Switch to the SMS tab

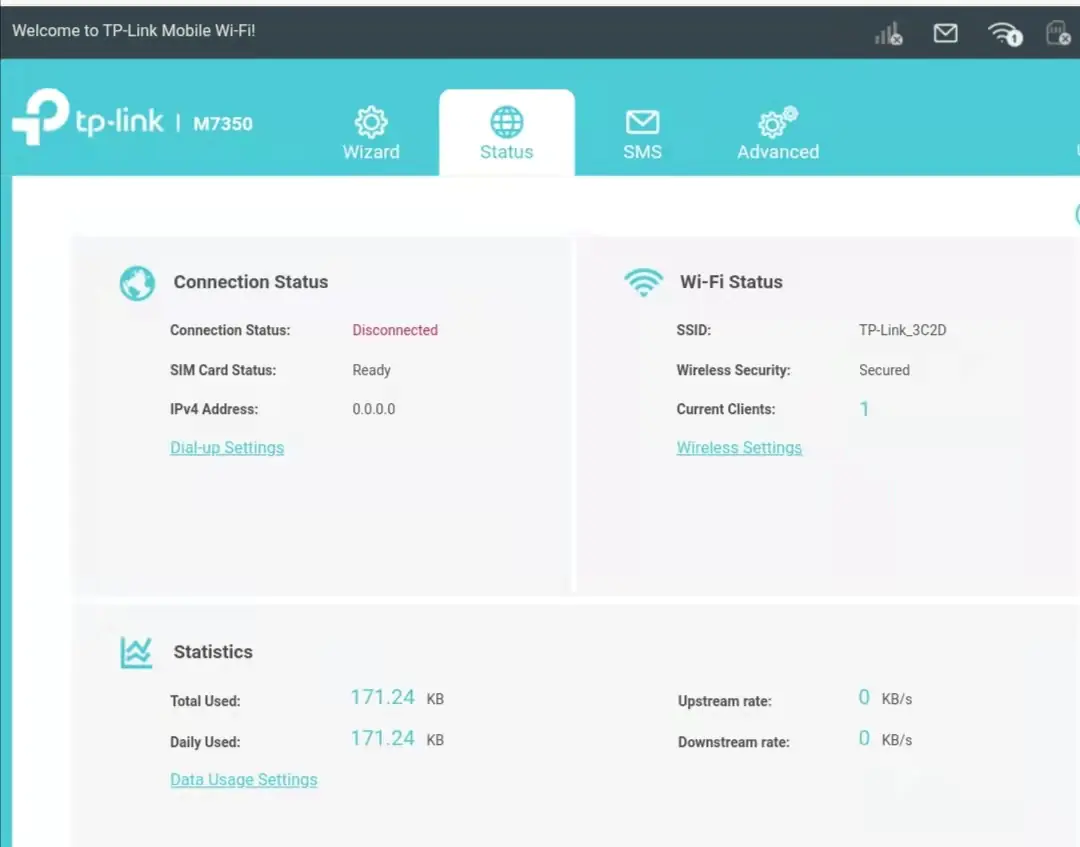[642, 135]
